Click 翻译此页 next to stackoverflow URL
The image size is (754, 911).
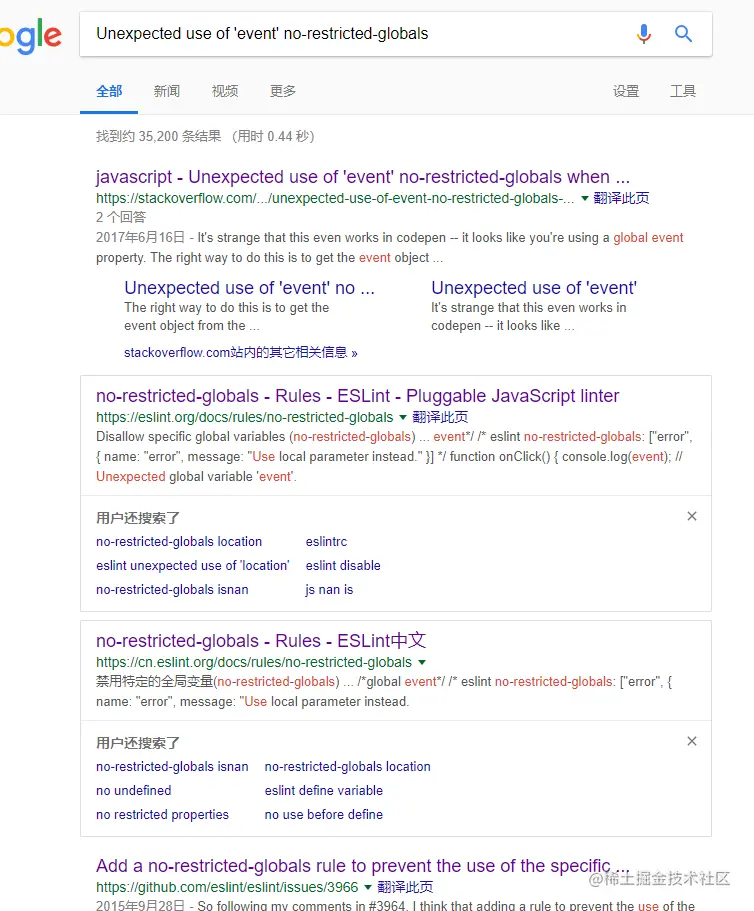pos(621,198)
